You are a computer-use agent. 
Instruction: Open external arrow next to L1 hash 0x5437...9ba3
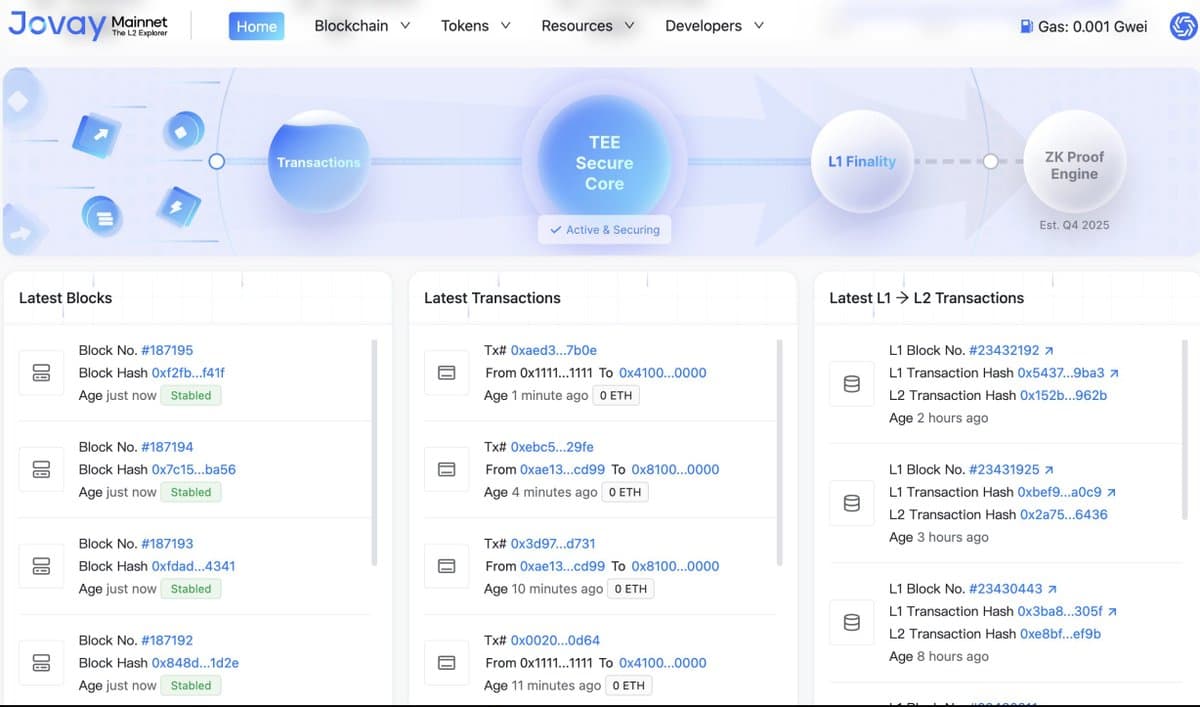pyautogui.click(x=1114, y=373)
